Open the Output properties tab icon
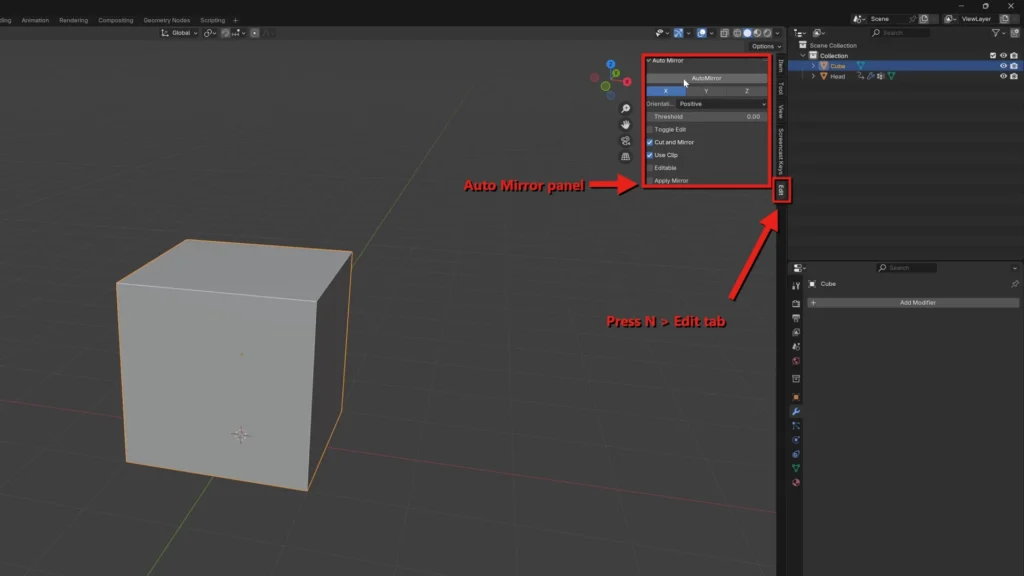 [x=795, y=318]
